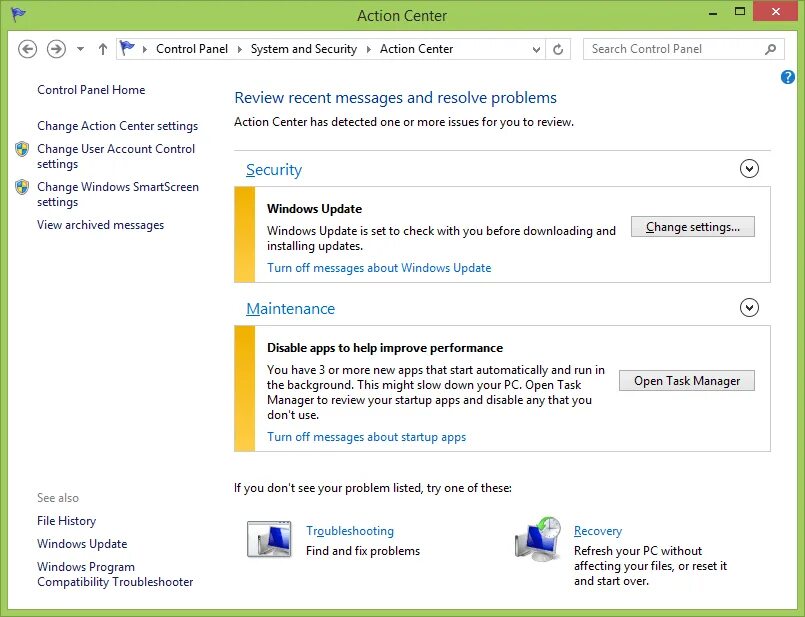805x617 pixels.
Task: Click the Troubleshooting computer icon
Action: [269, 539]
